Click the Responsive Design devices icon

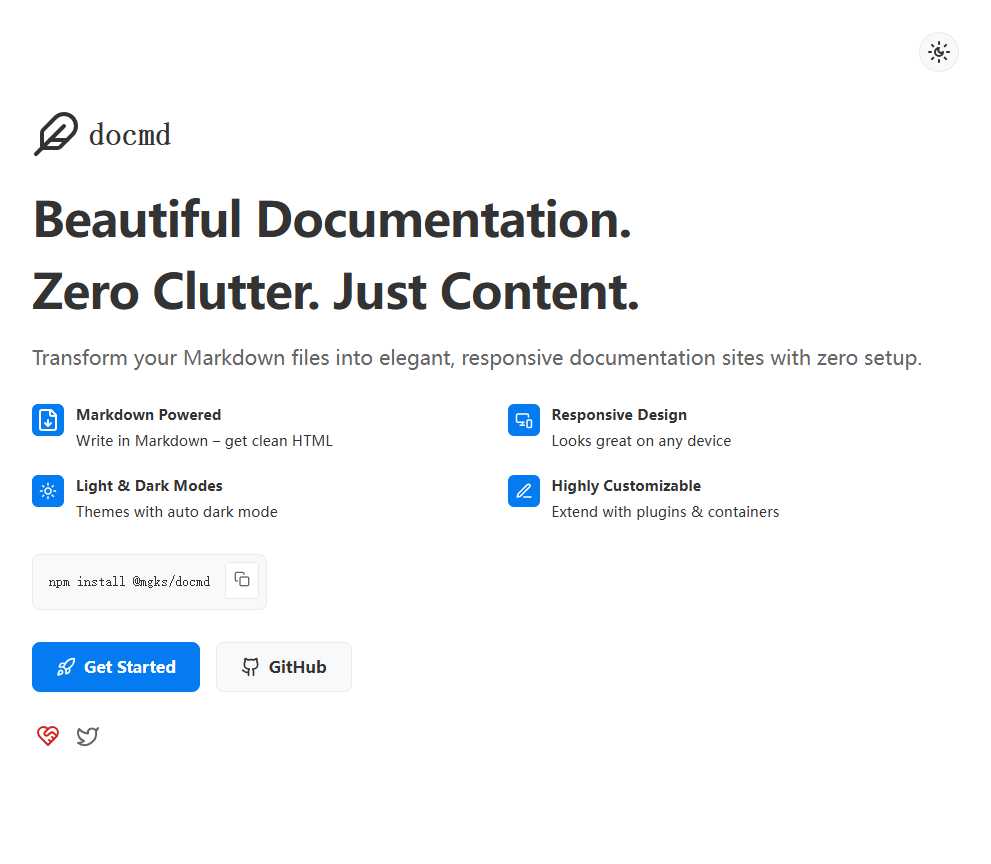(x=523, y=420)
